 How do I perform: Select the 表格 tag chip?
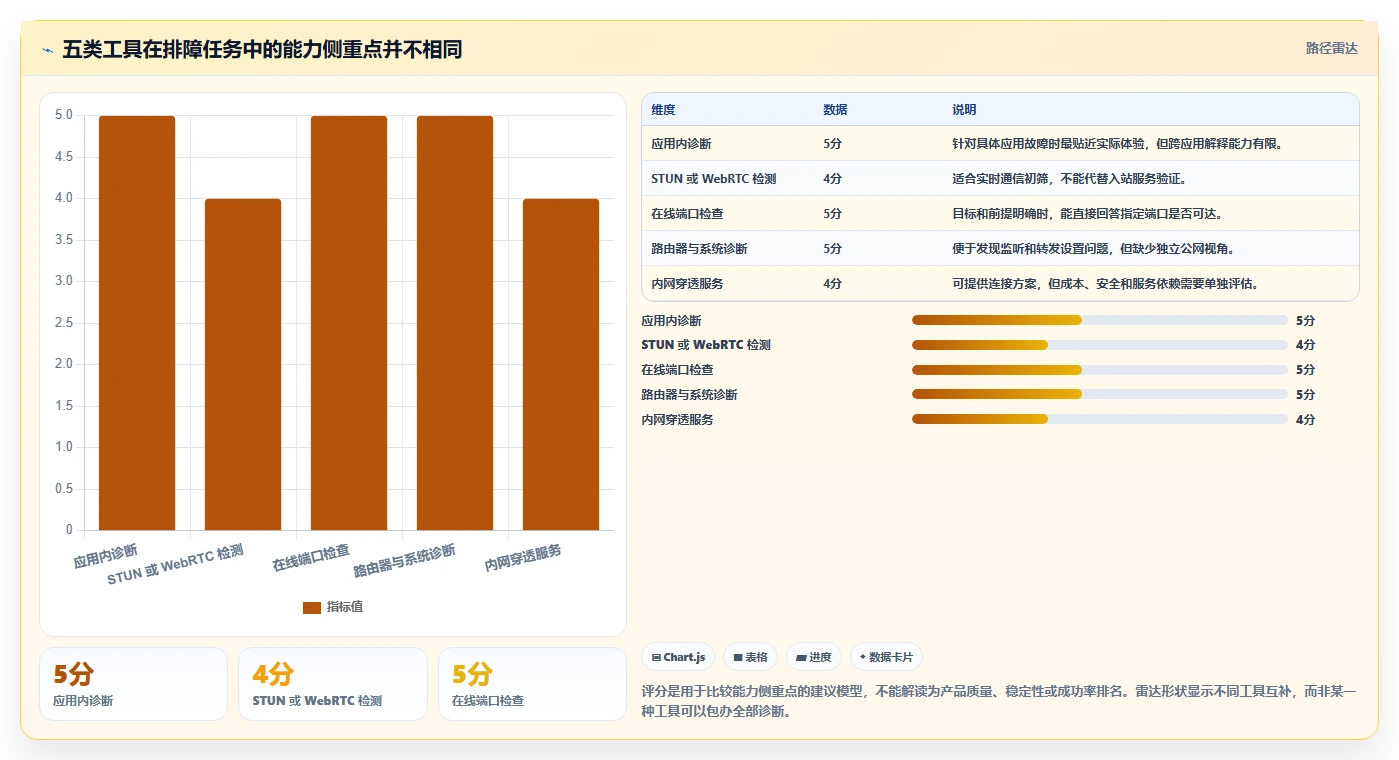[750, 657]
